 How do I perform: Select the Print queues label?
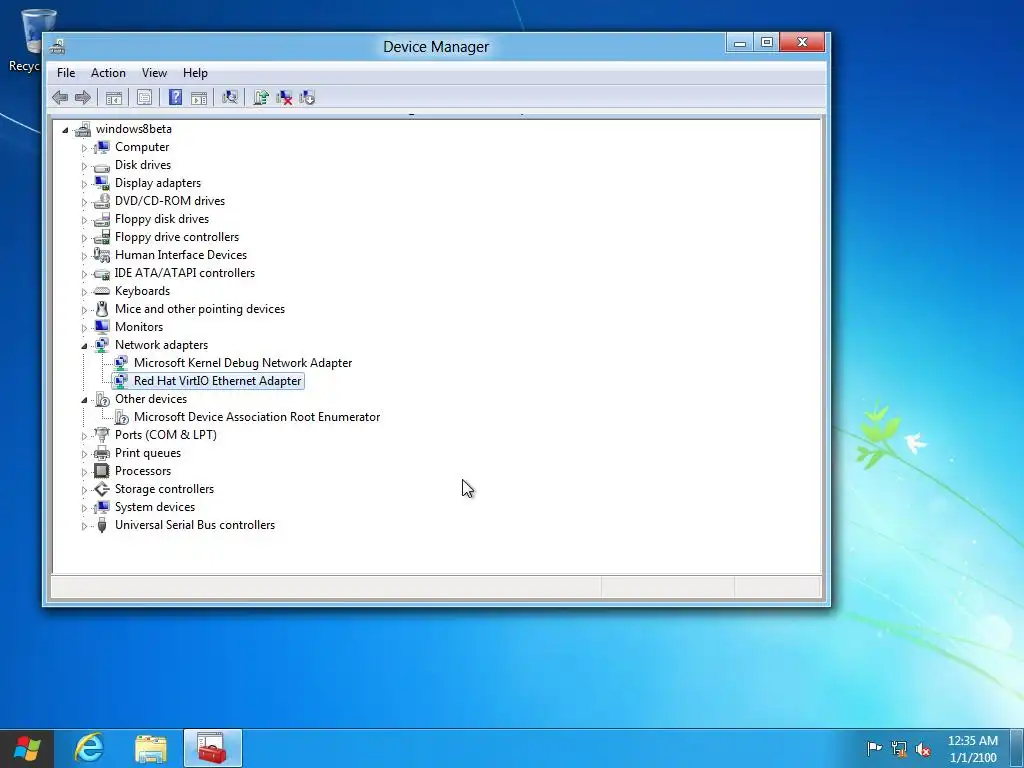pyautogui.click(x=148, y=453)
